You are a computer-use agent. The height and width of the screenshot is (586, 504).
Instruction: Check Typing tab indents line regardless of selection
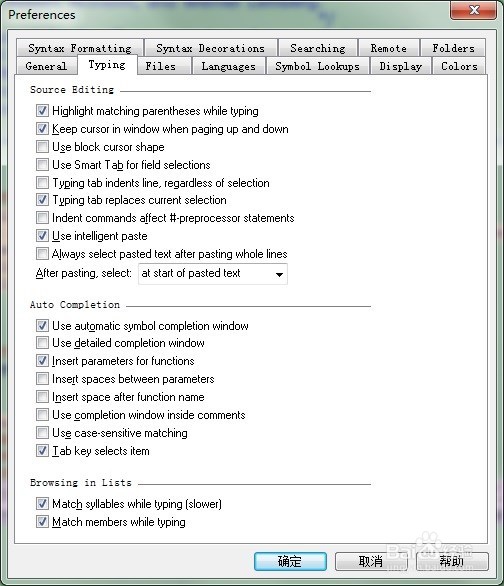(42, 182)
